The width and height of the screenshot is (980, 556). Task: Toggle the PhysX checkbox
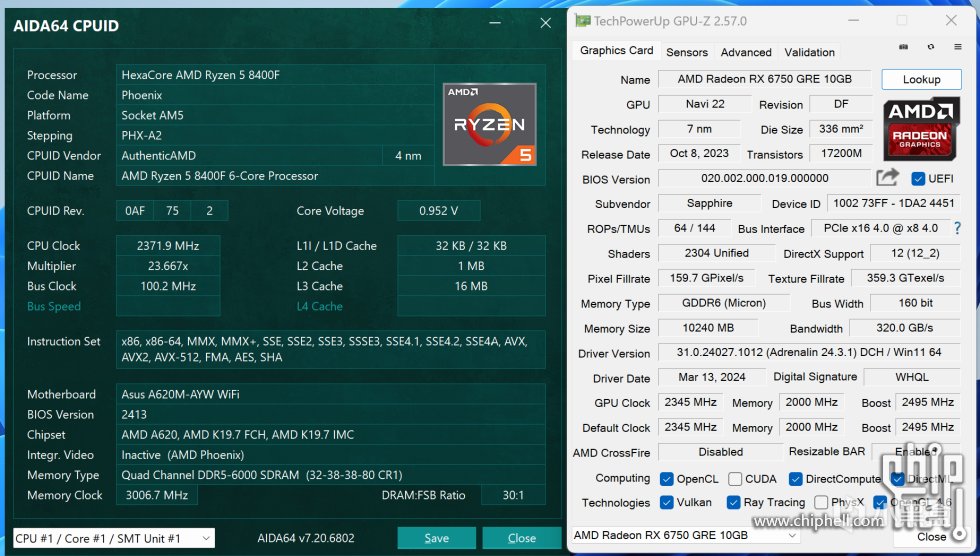[x=821, y=502]
